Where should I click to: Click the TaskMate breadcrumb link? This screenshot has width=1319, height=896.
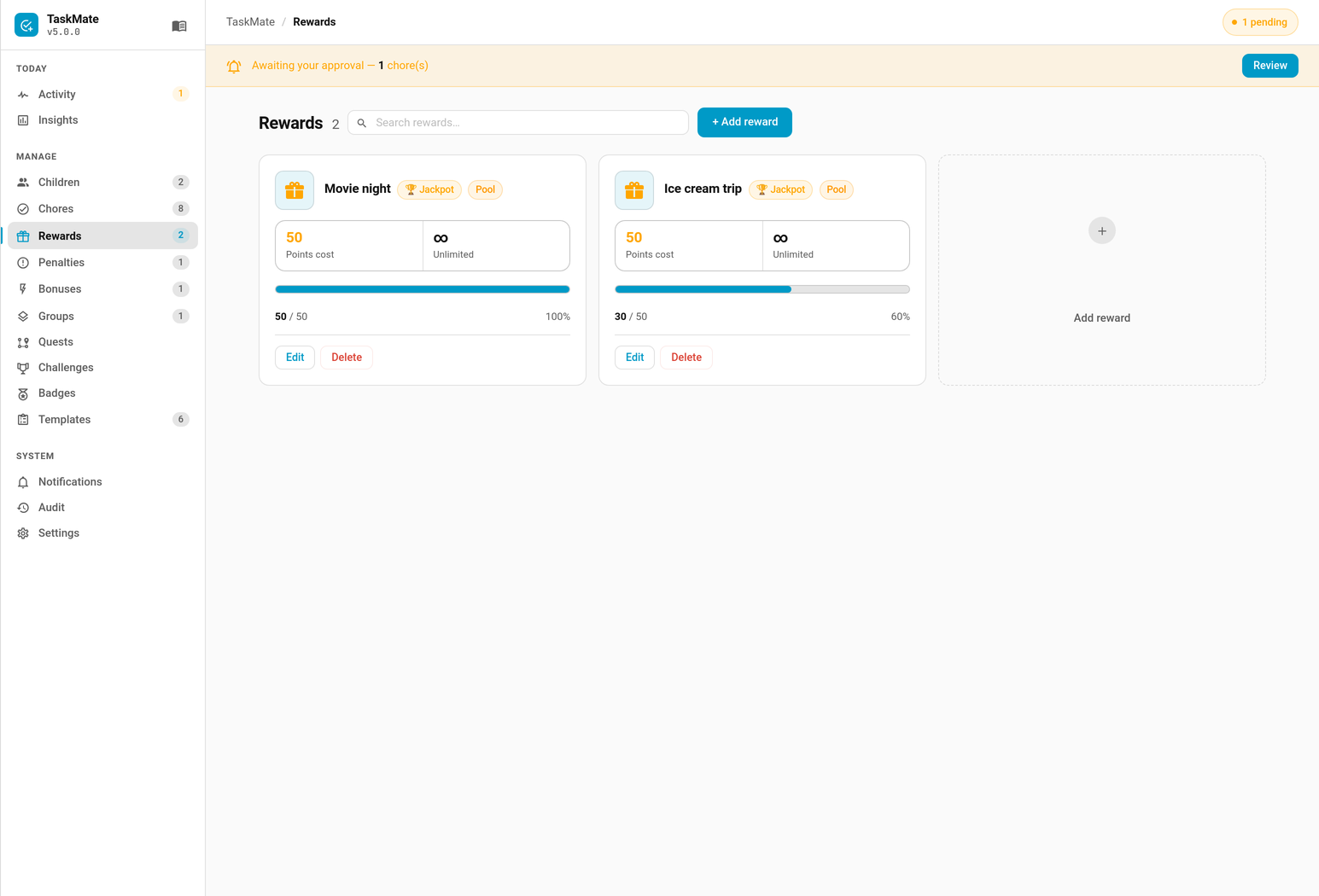tap(250, 22)
